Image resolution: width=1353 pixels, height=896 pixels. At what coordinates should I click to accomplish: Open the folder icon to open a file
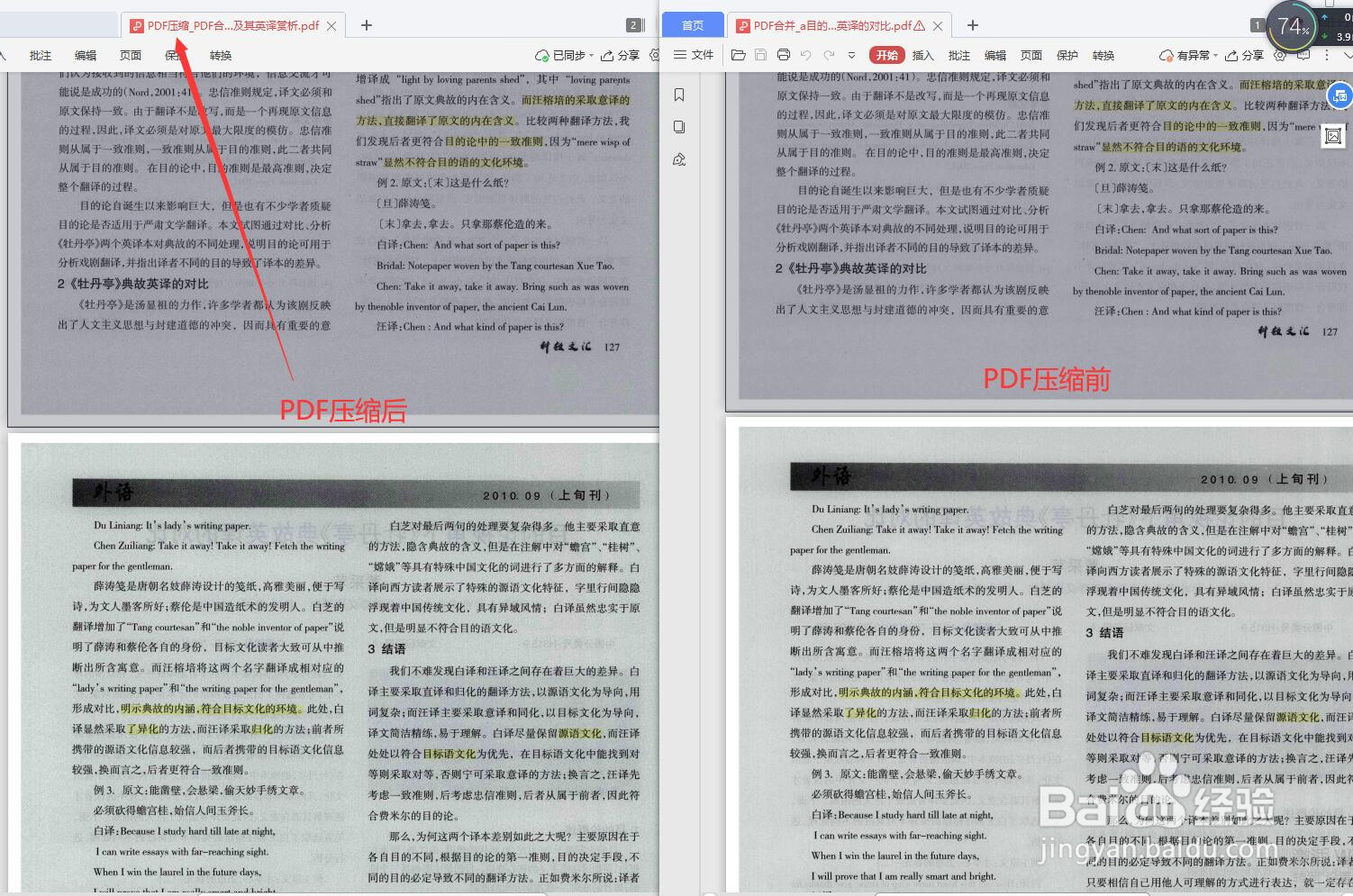coord(739,55)
